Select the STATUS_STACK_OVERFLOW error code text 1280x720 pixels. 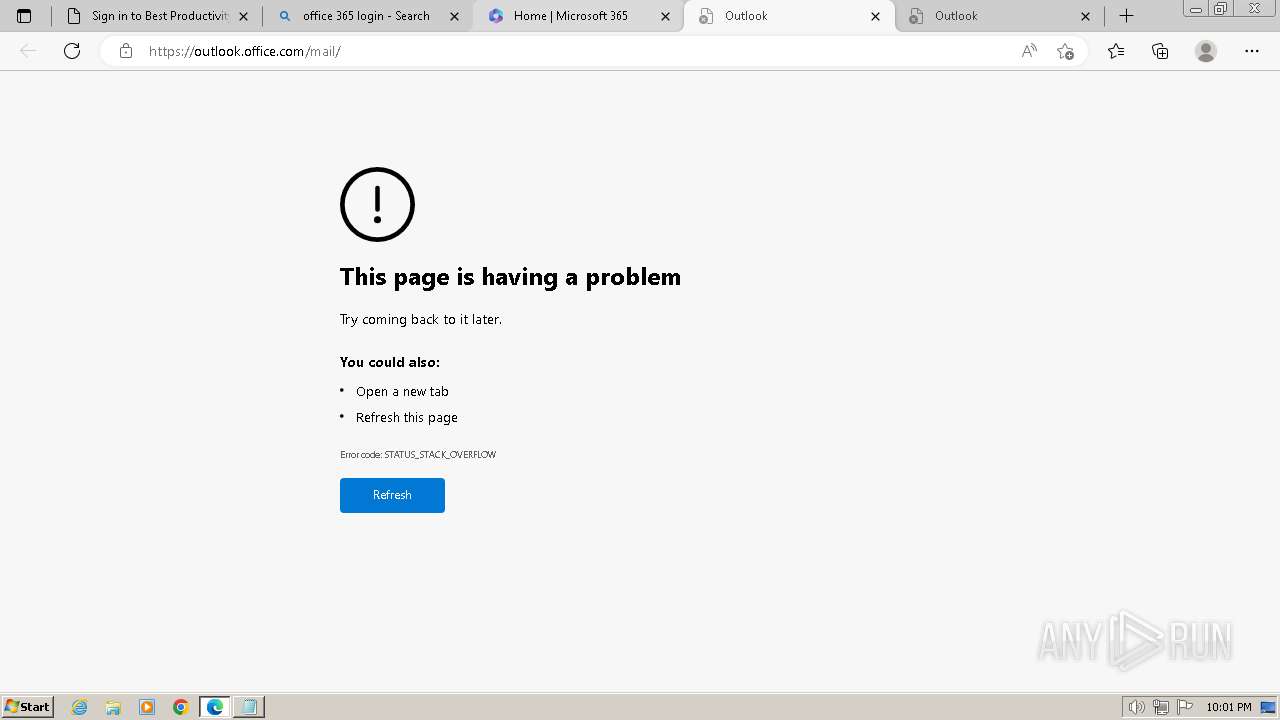tap(440, 454)
